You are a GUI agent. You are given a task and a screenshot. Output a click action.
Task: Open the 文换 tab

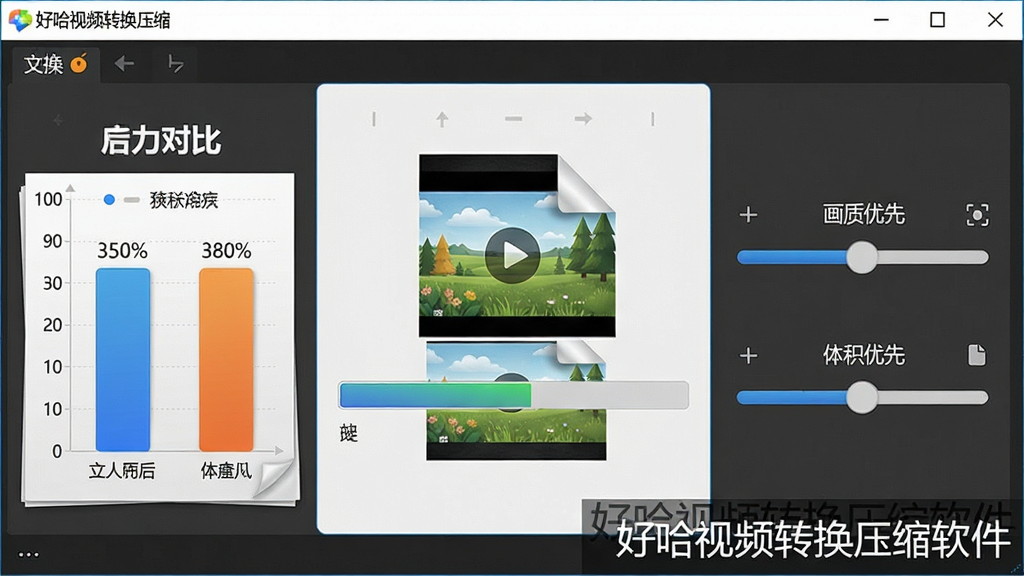(x=56, y=64)
